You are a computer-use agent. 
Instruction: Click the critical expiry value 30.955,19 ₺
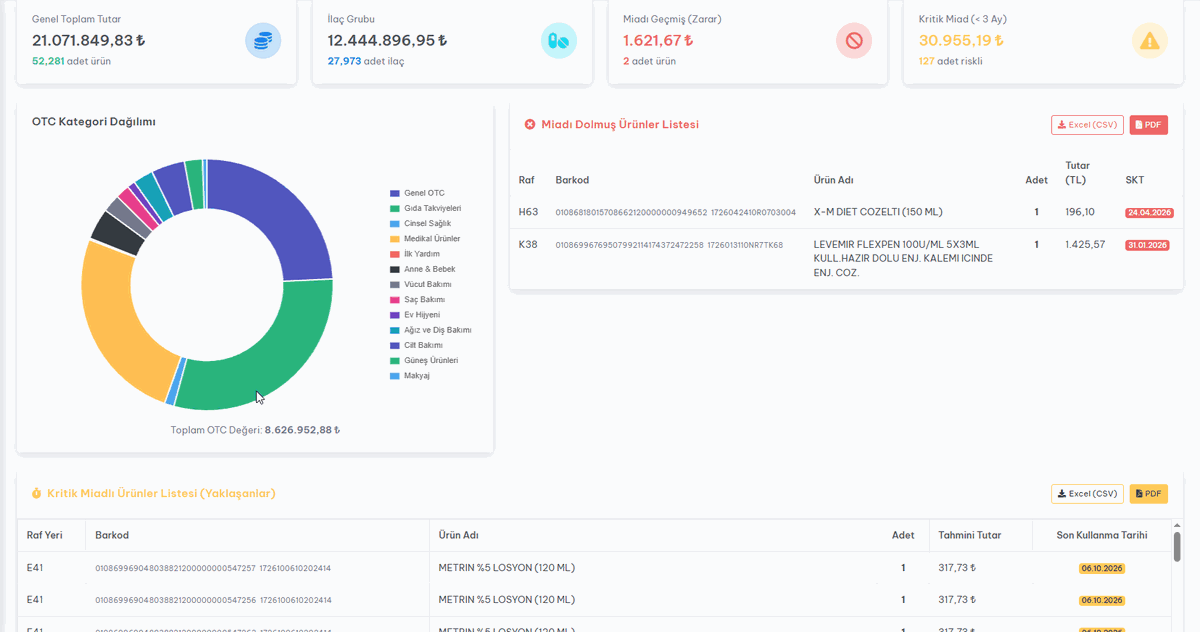tap(961, 41)
